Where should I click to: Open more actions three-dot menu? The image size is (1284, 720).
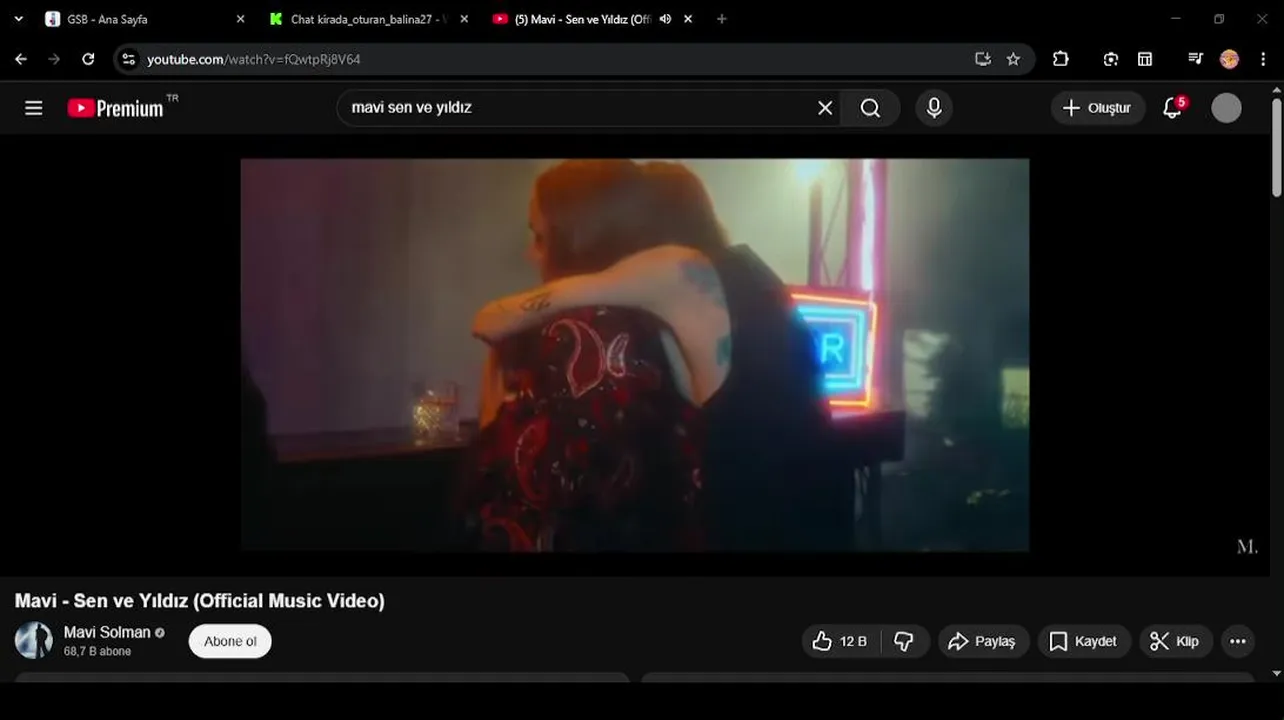tap(1238, 641)
